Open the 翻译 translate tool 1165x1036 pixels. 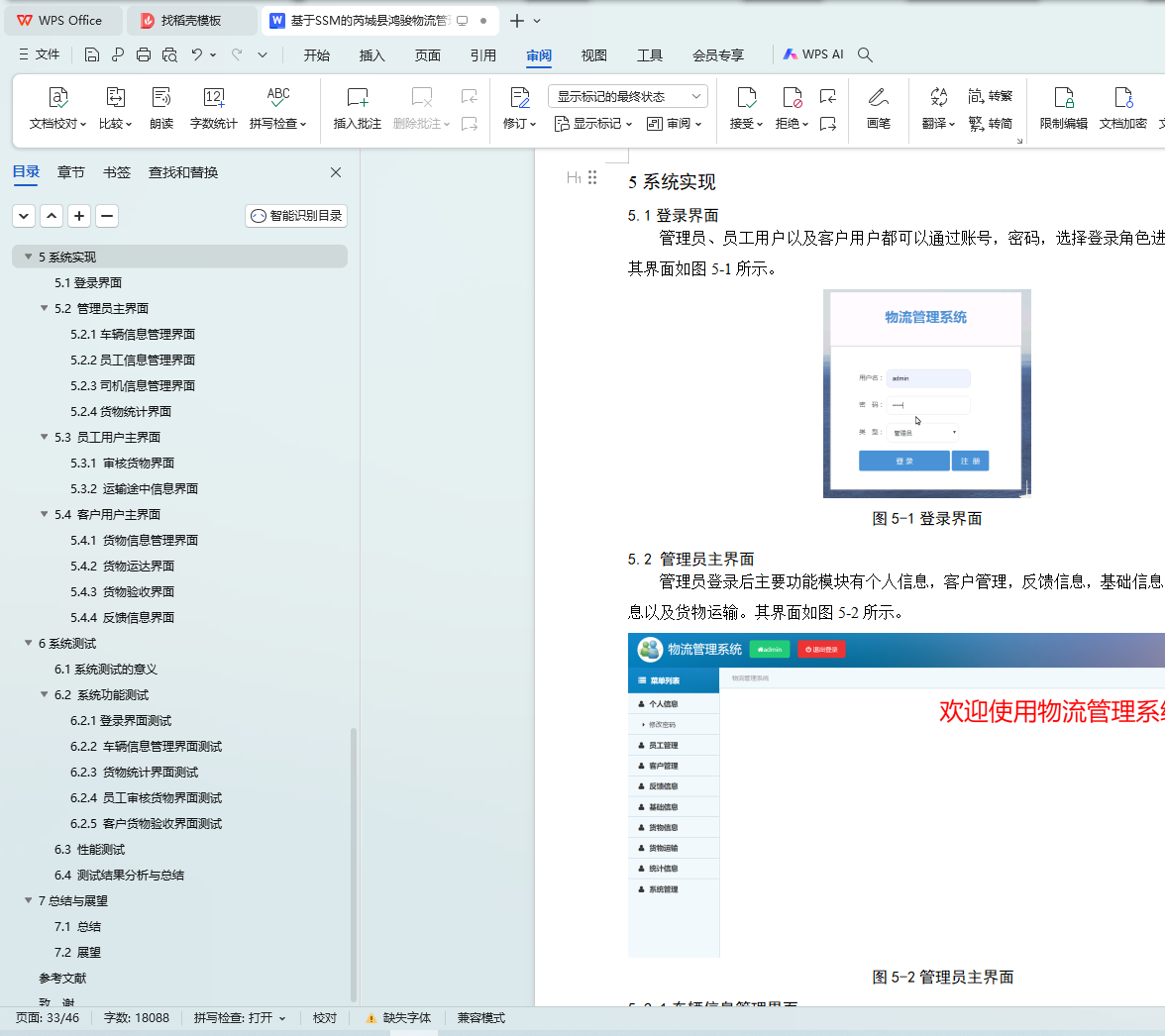click(938, 108)
